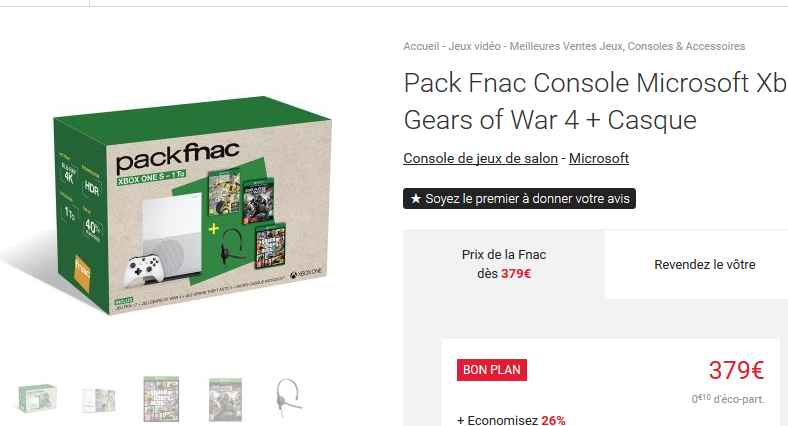788x426 pixels.
Task: Select the headset thumbnail image
Action: click(288, 398)
